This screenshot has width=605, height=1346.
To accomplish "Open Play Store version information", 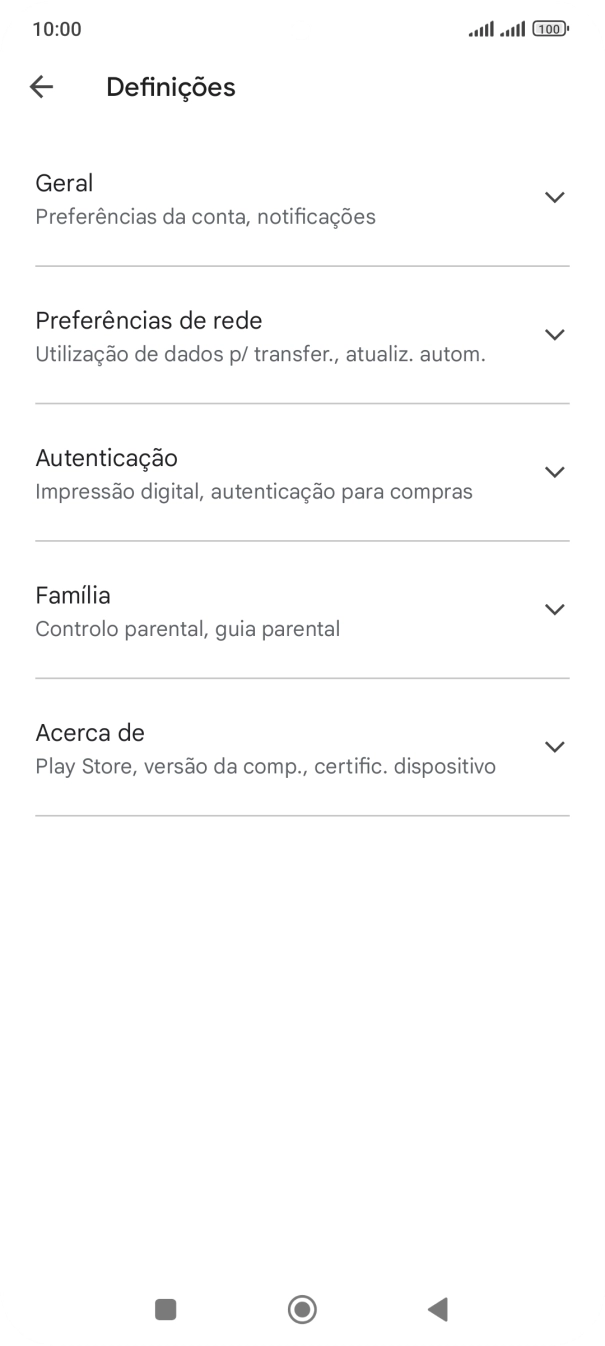I will (x=265, y=765).
